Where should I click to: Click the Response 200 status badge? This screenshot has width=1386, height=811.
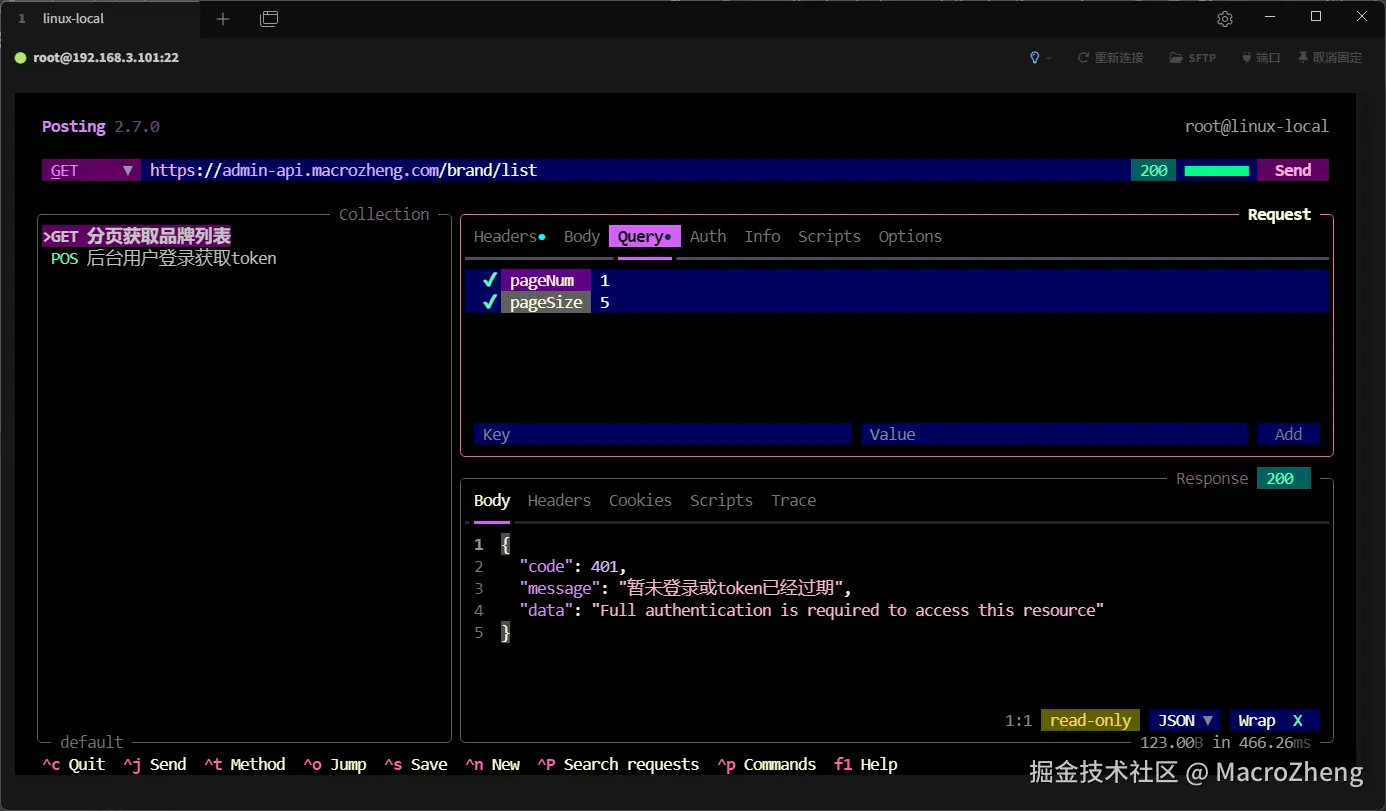coord(1283,478)
